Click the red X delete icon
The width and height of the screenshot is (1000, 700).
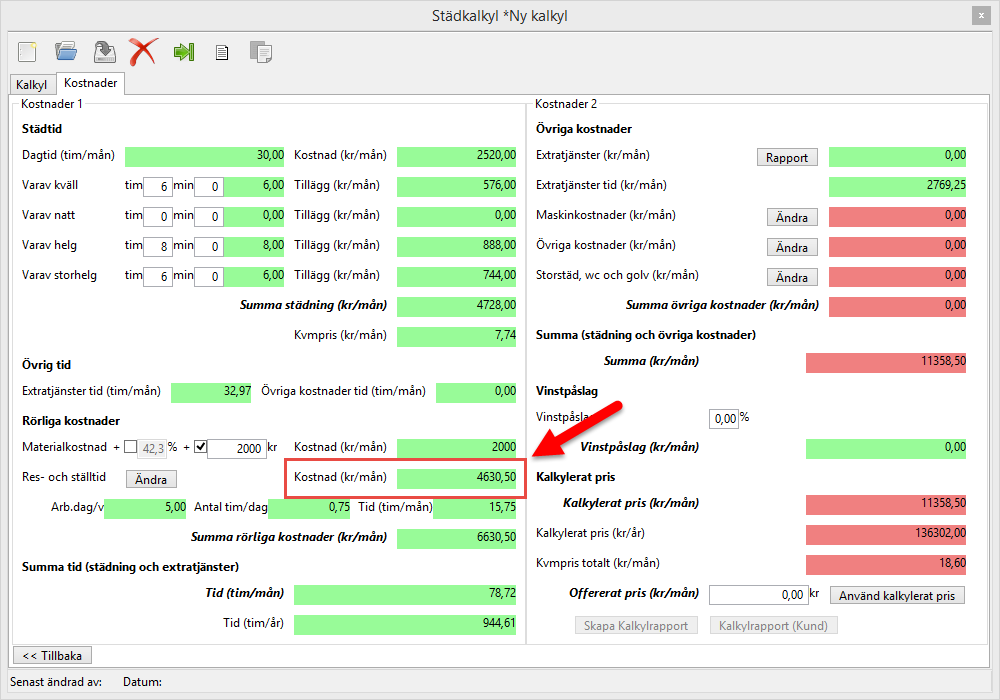(x=143, y=51)
